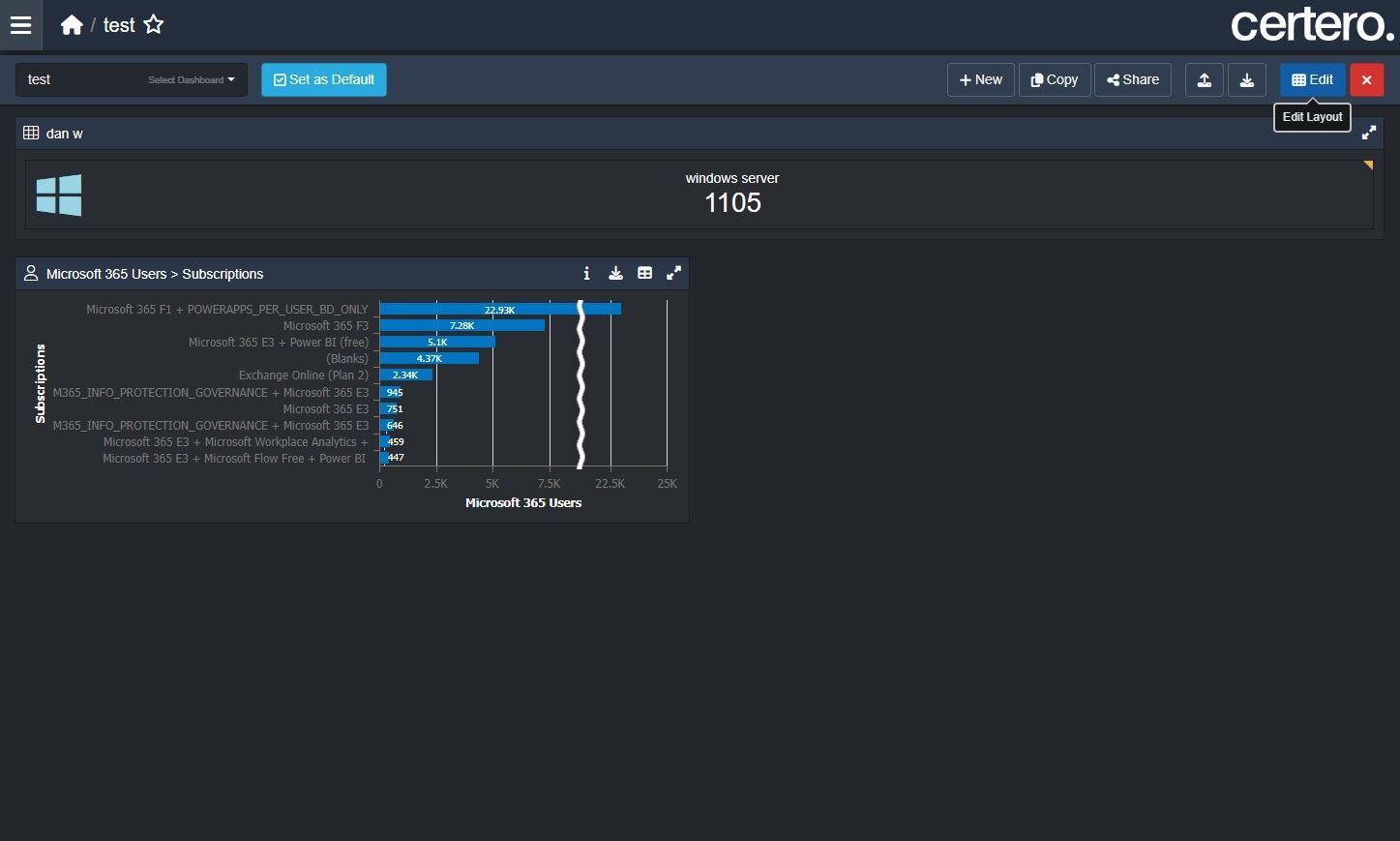Viewport: 1400px width, 841px height.
Task: Click the Microsoft 365 E3 + Power BI (free) label
Action: [279, 343]
